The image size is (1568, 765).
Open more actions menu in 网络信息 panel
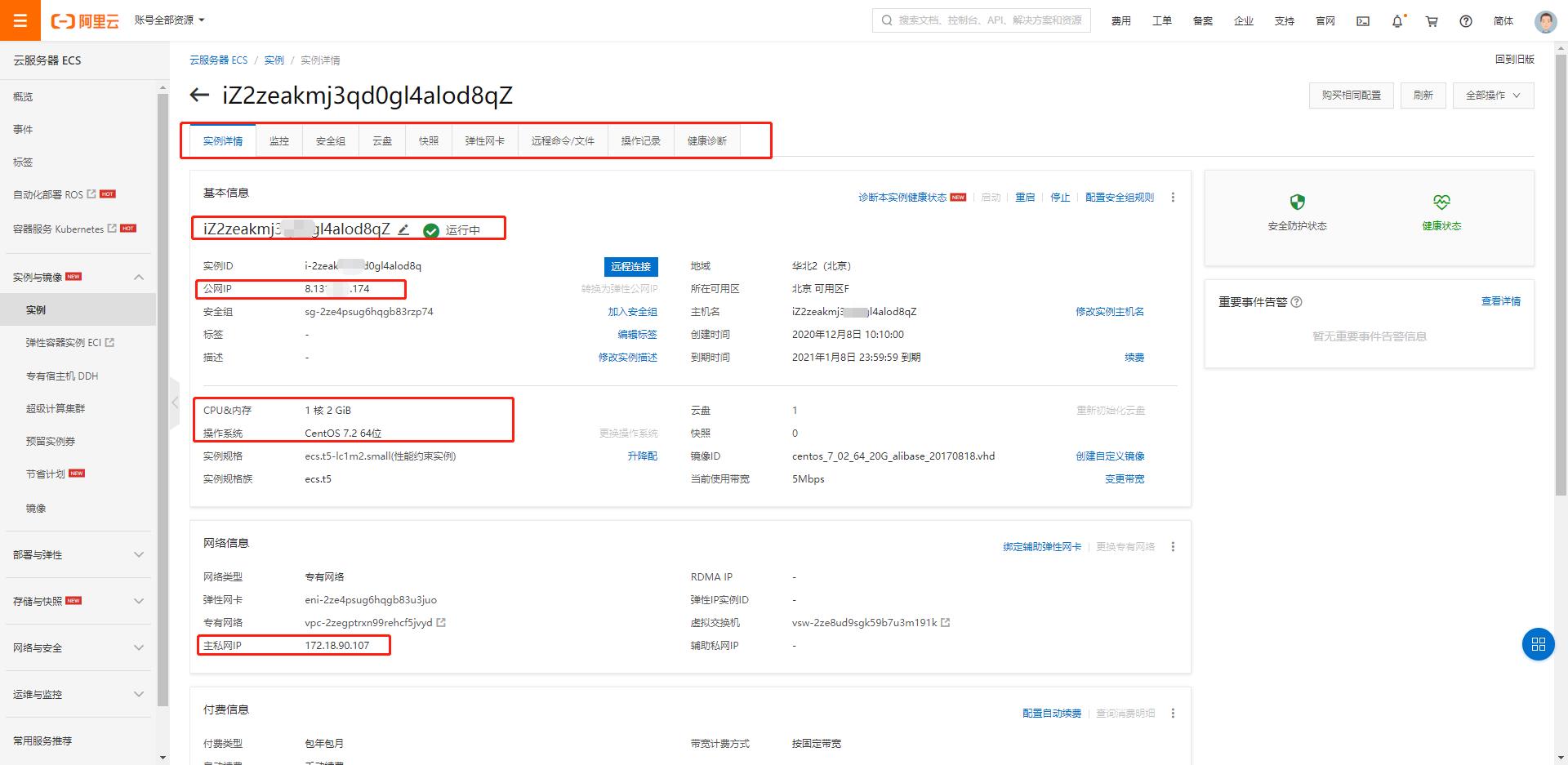coord(1173,547)
